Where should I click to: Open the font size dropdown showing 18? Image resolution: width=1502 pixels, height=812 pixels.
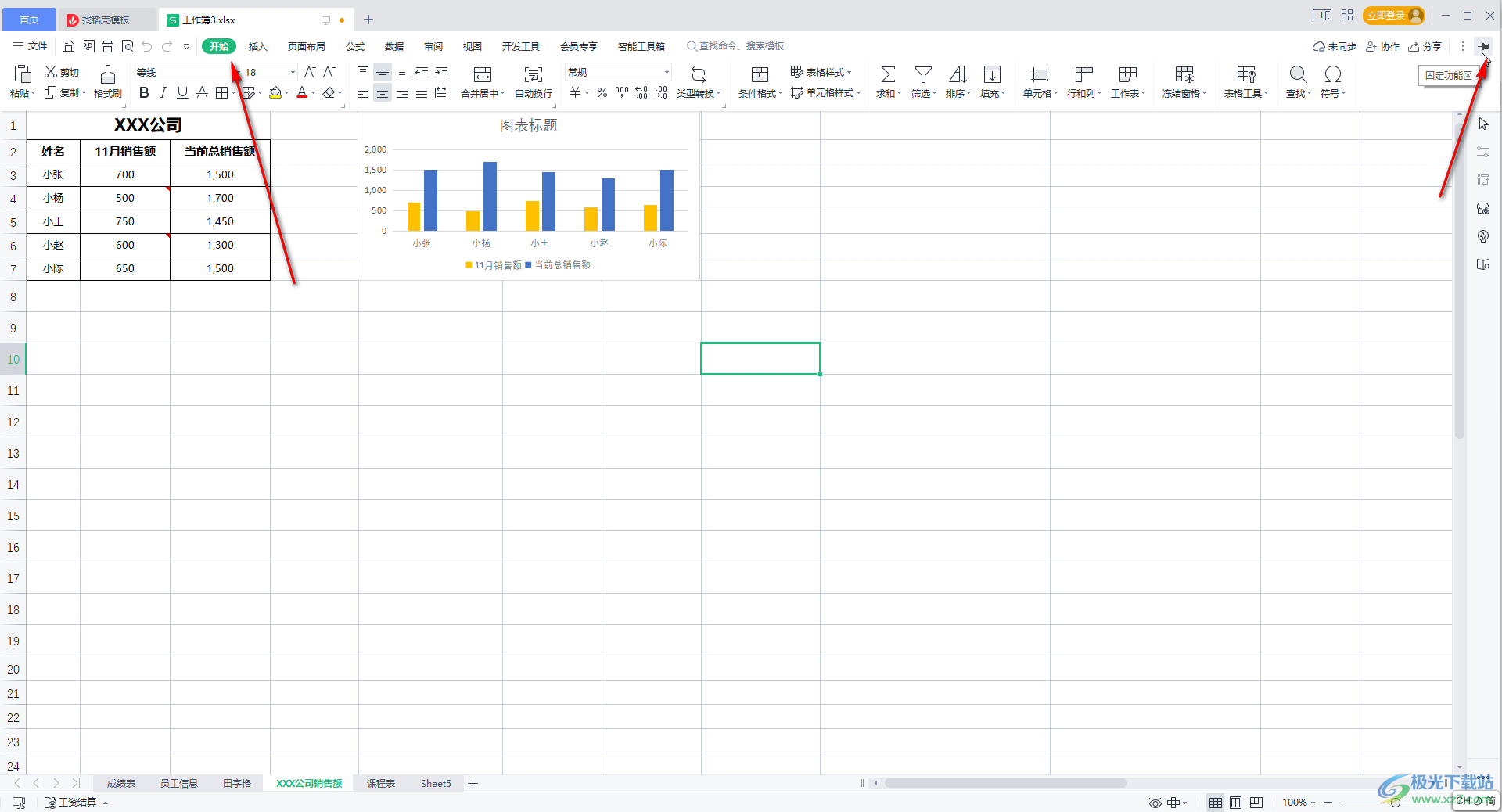pyautogui.click(x=293, y=72)
